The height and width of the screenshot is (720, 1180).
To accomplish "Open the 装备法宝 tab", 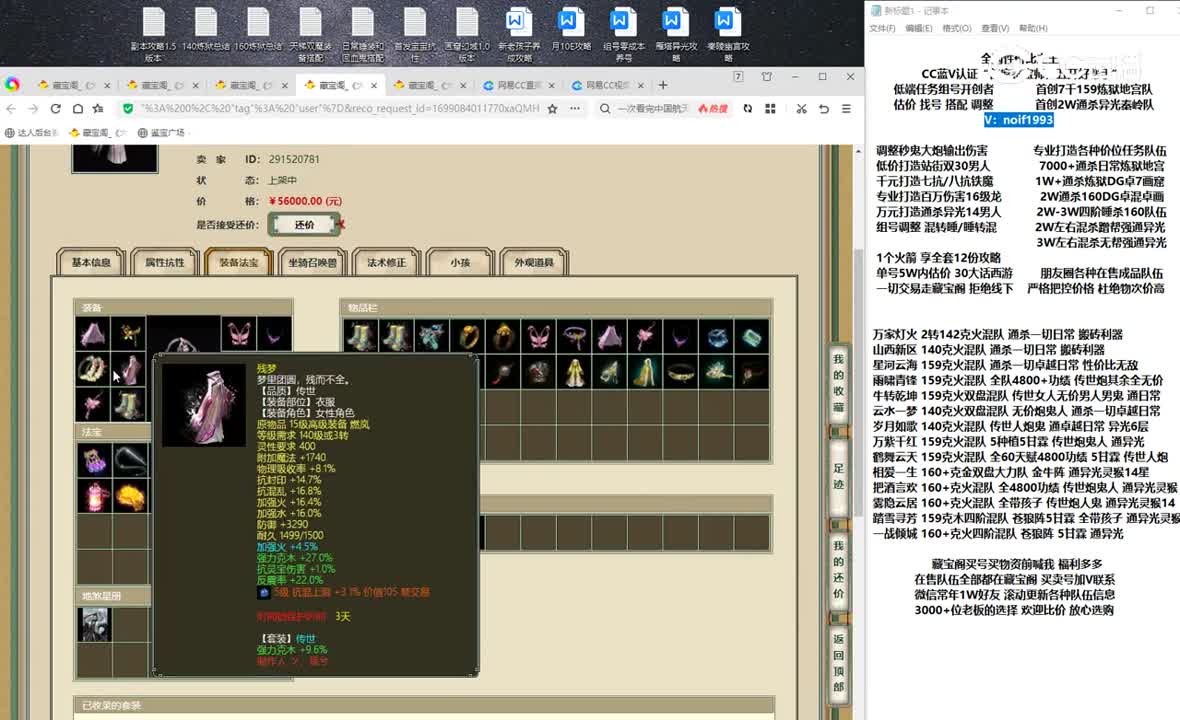I will [x=238, y=263].
